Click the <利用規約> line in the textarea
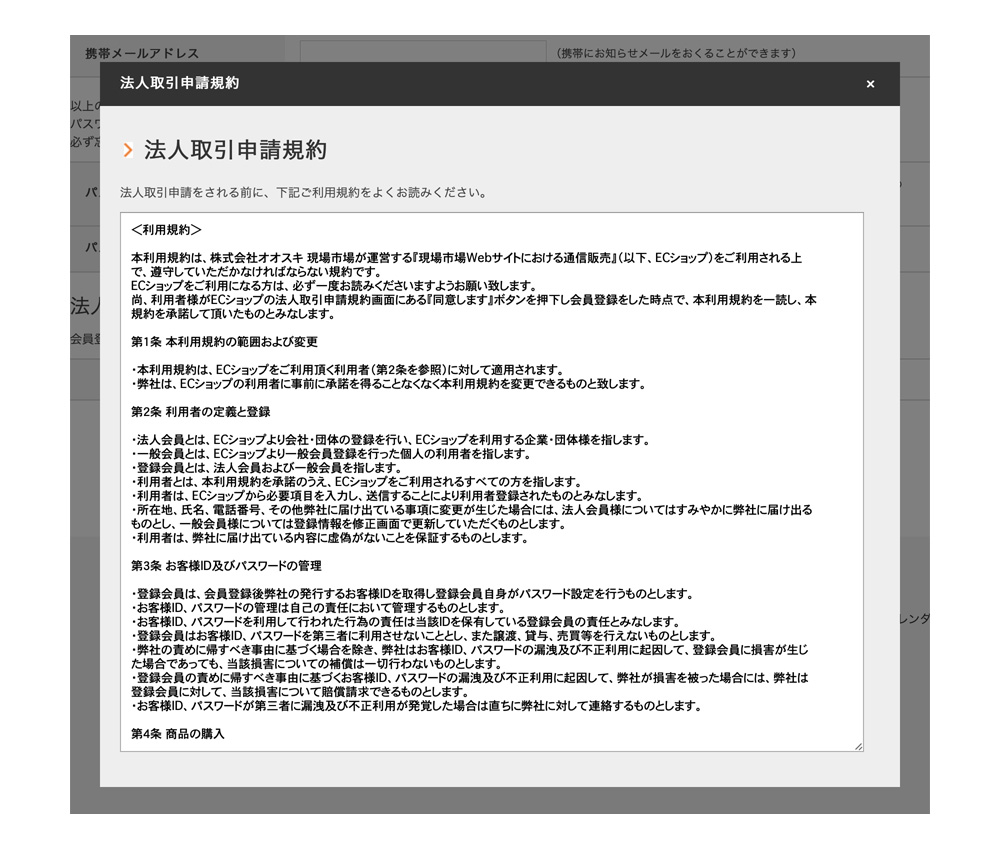This screenshot has height=850, width=1000. pos(166,230)
